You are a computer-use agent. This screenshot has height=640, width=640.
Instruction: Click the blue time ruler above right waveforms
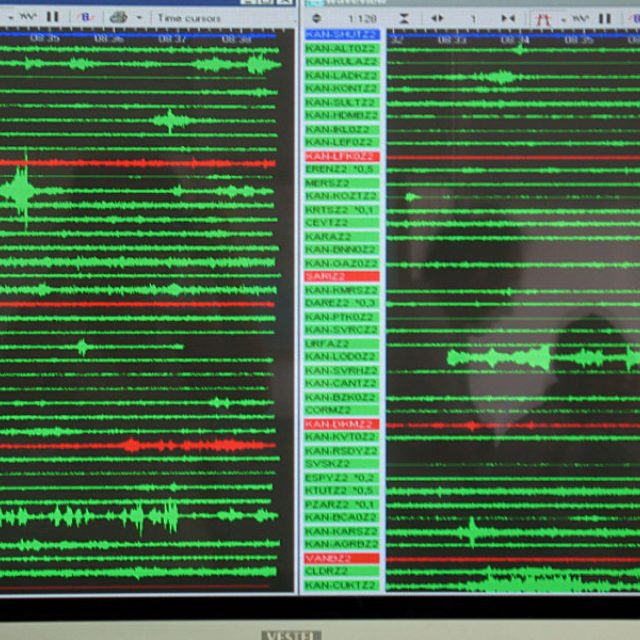512,39
